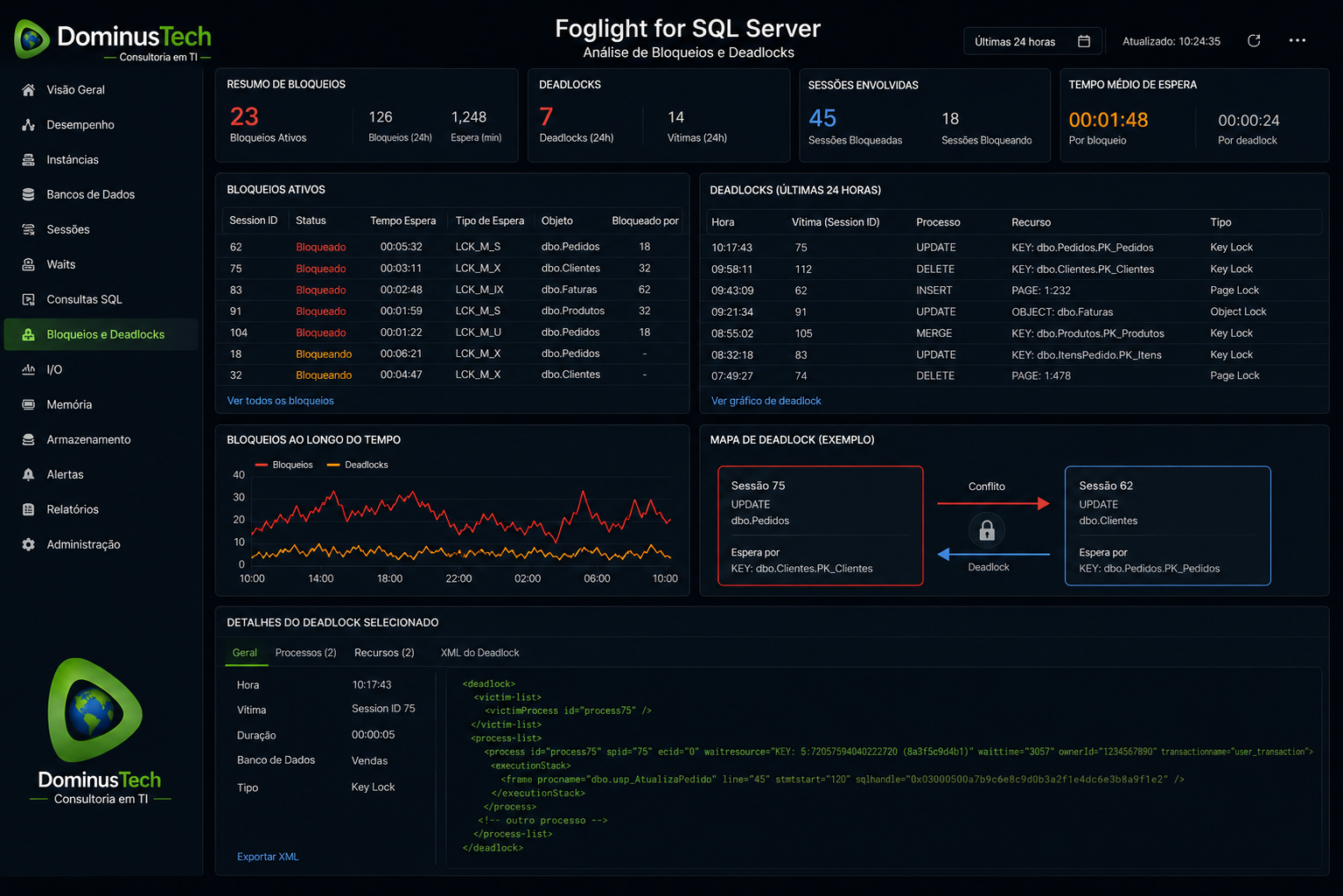Click Session ID 75 in deadlock details
The image size is (1343, 896).
click(x=383, y=709)
